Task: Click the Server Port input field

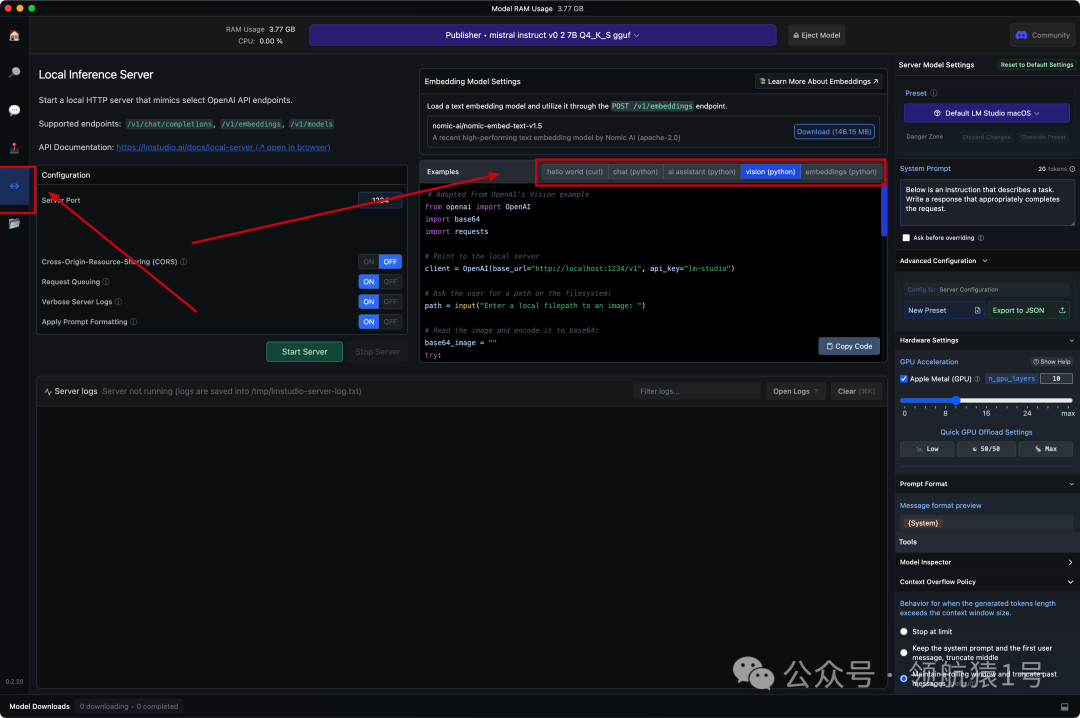Action: (x=380, y=201)
